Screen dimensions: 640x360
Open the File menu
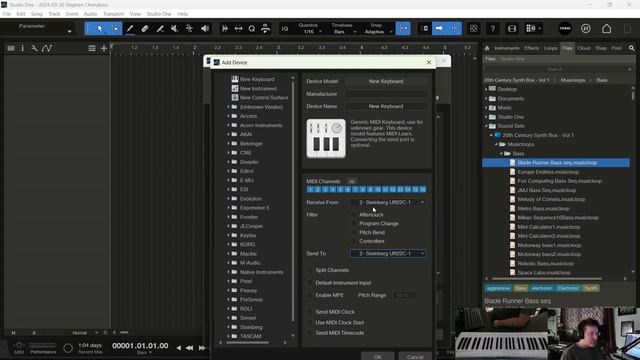click(x=7, y=14)
